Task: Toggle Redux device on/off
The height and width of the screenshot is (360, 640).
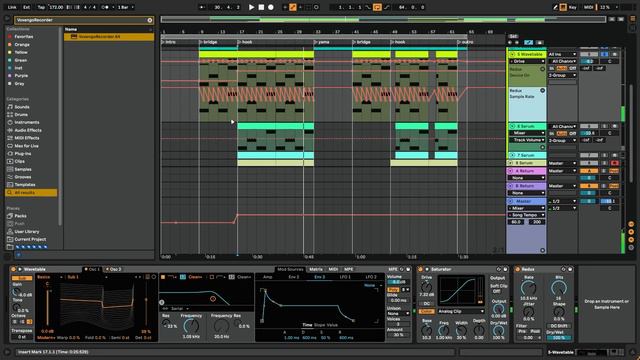Action: (518, 269)
